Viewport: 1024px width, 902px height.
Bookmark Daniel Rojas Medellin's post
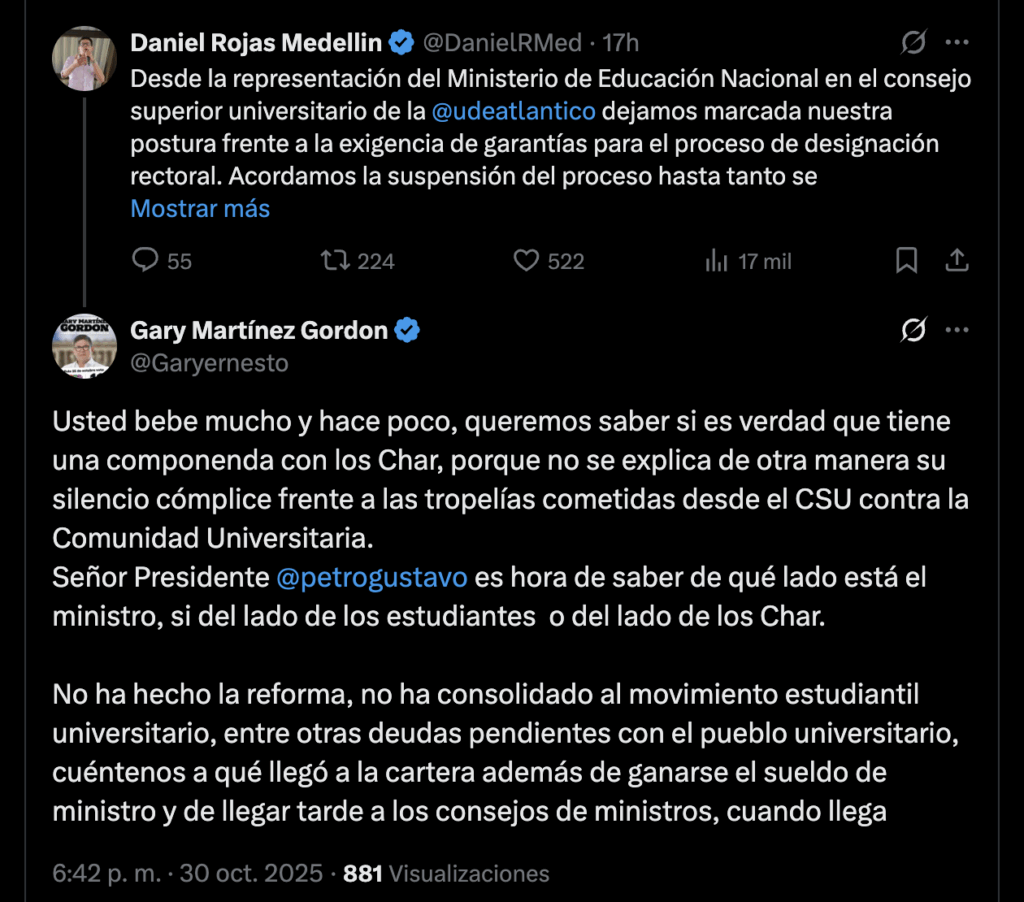click(x=906, y=261)
